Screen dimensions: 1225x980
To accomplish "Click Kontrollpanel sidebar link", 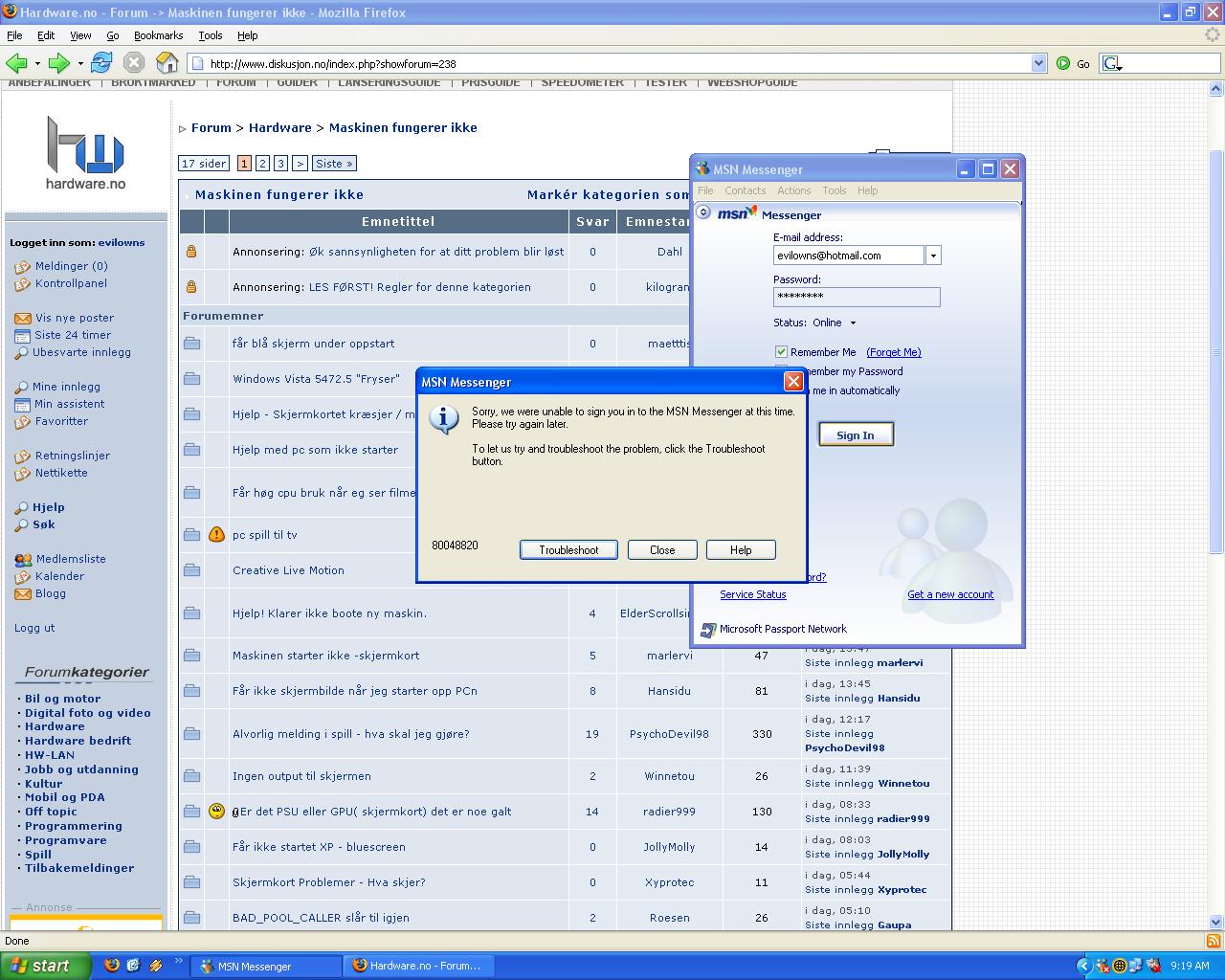I will [x=71, y=283].
